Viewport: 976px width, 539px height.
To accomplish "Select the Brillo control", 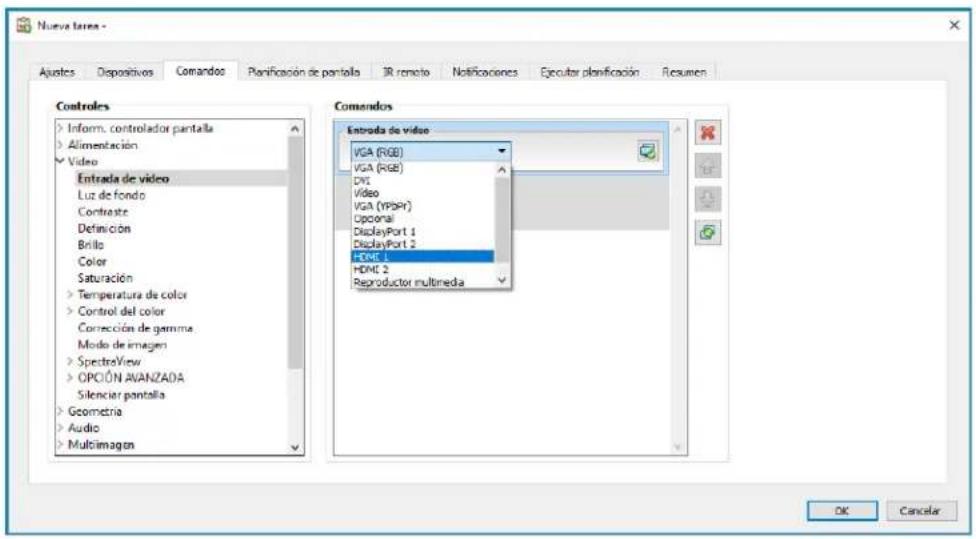I will [91, 245].
